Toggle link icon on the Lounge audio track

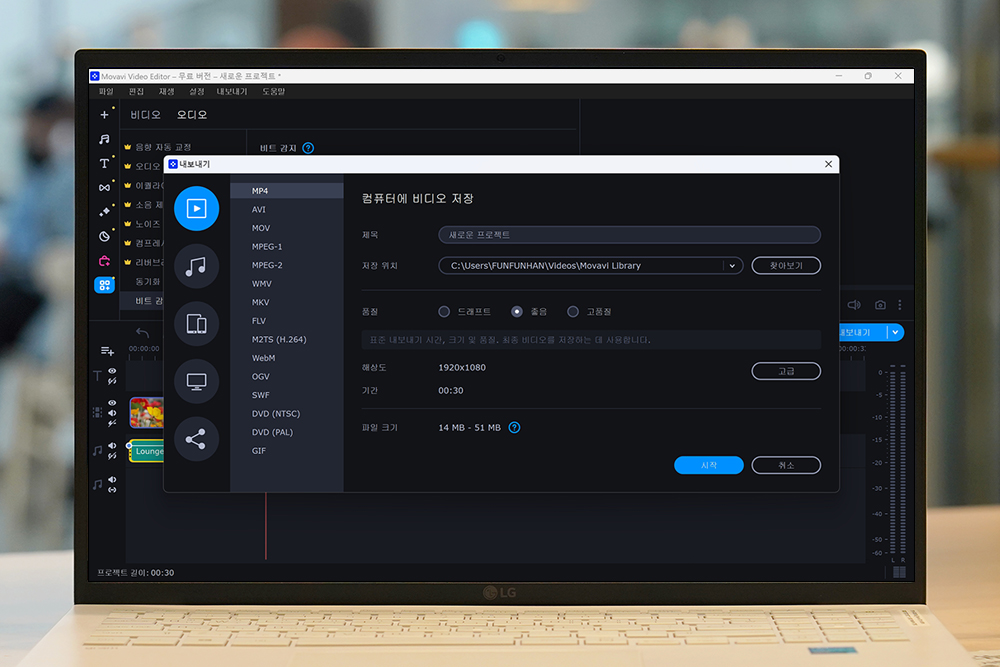tap(112, 456)
